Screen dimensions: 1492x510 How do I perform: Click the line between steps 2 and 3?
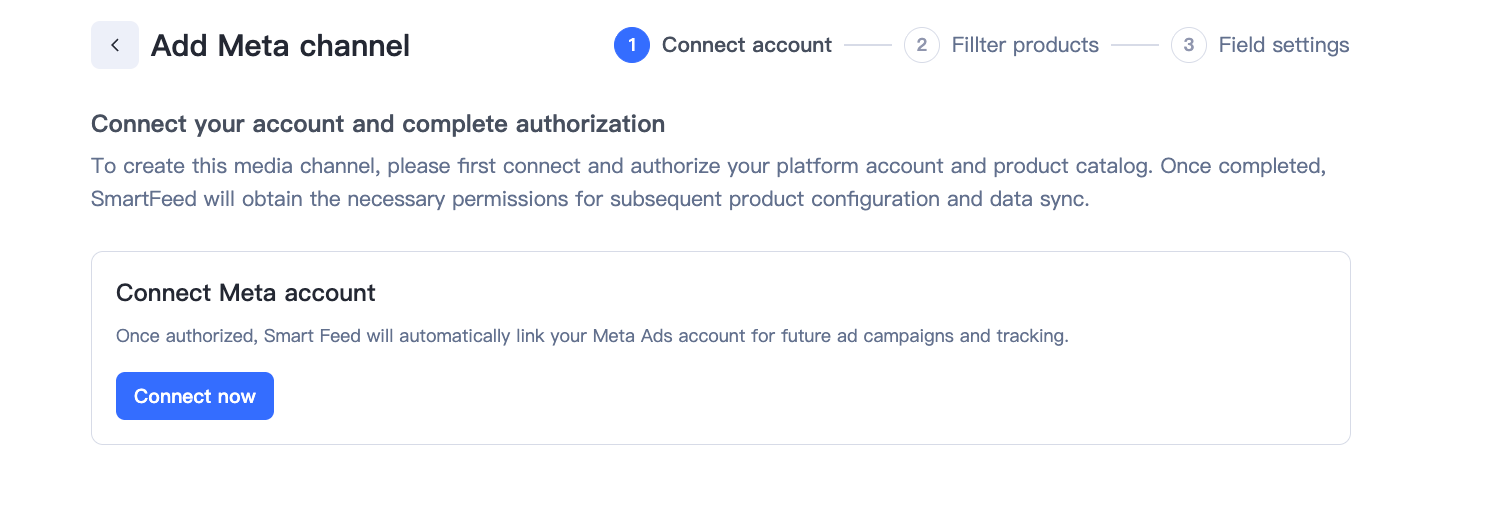(x=1134, y=45)
